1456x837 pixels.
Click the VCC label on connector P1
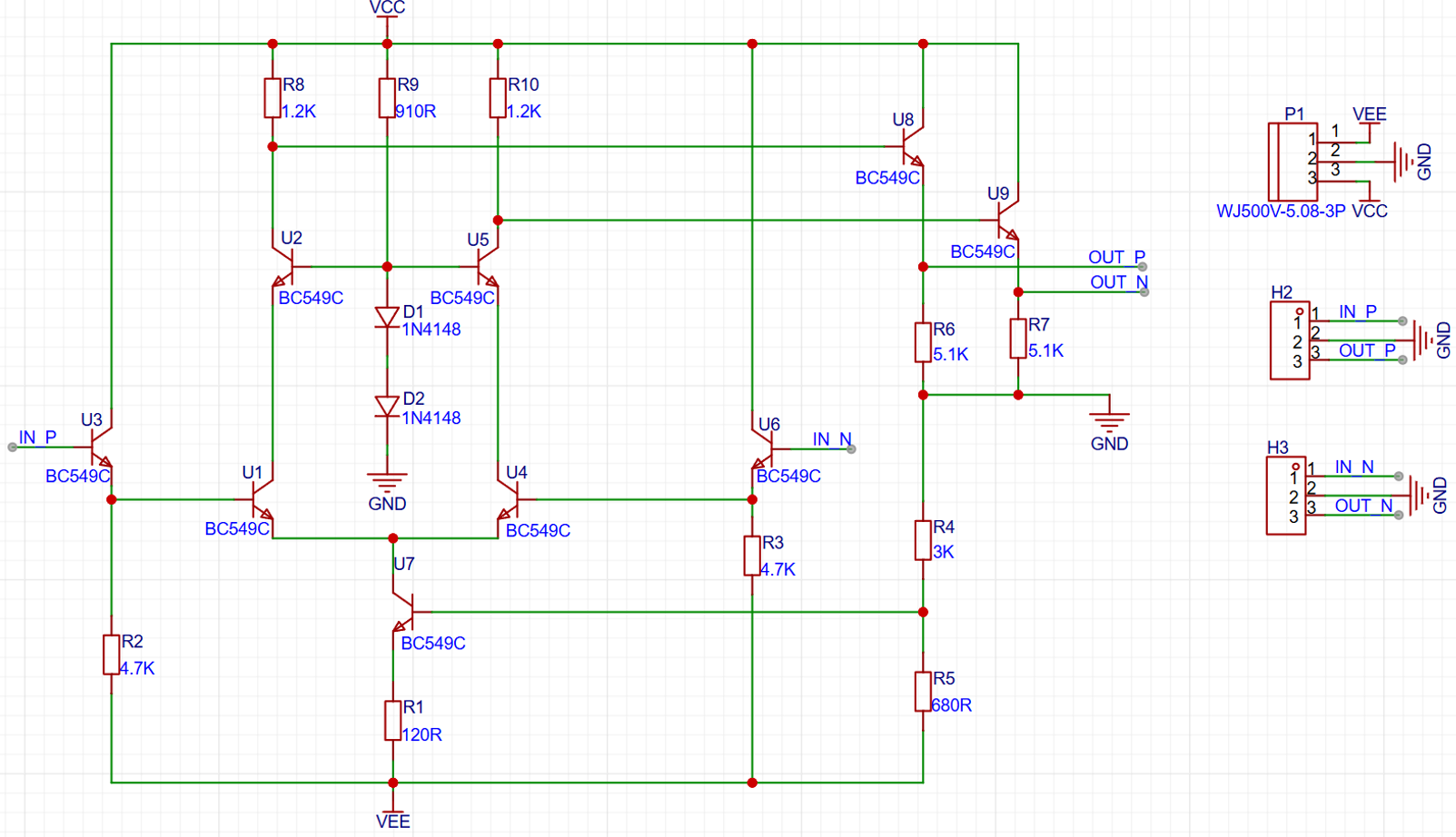(1370, 212)
